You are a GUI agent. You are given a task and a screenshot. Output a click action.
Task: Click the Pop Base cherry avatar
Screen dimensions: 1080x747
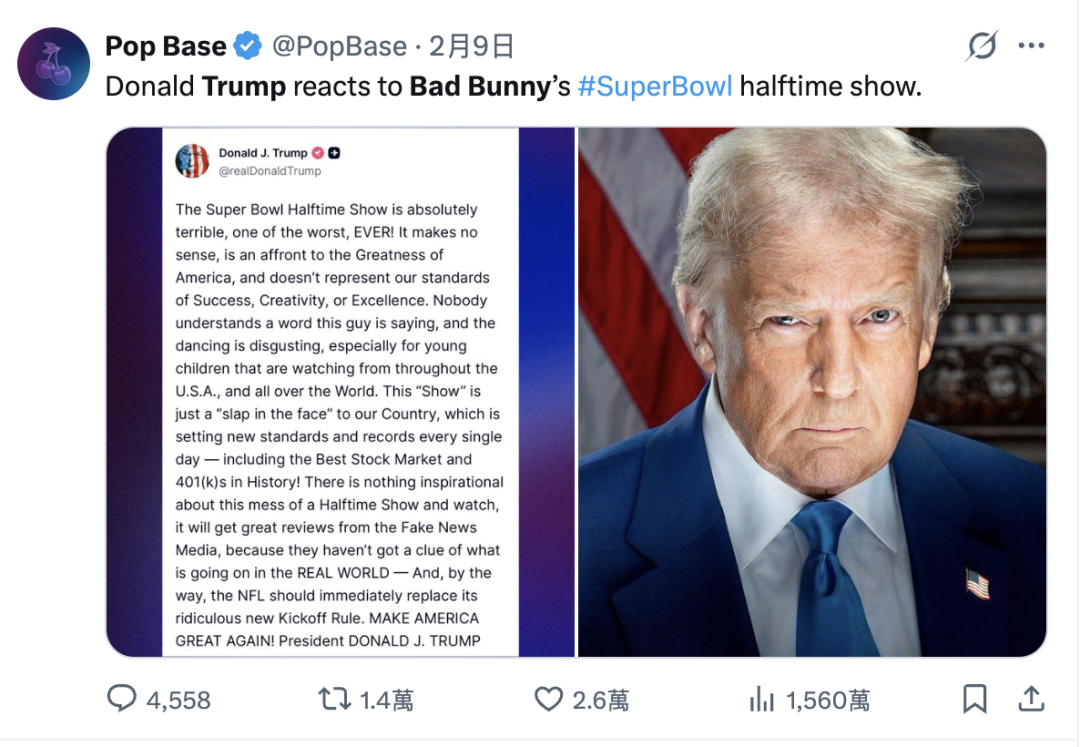(x=54, y=63)
